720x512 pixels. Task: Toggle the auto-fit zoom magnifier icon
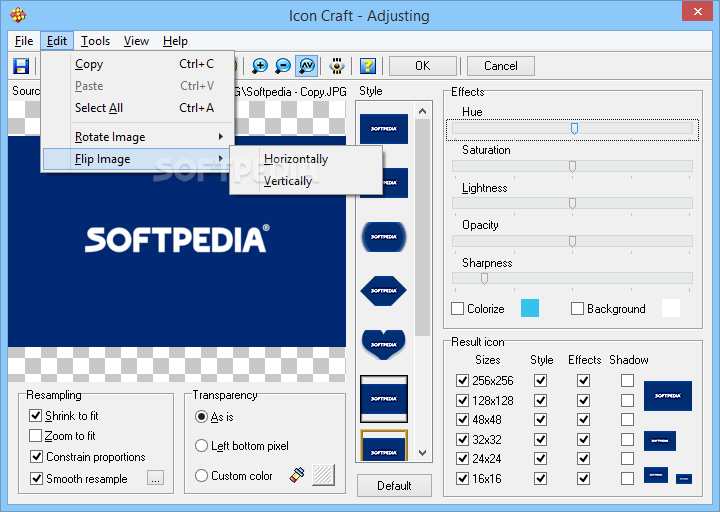307,66
